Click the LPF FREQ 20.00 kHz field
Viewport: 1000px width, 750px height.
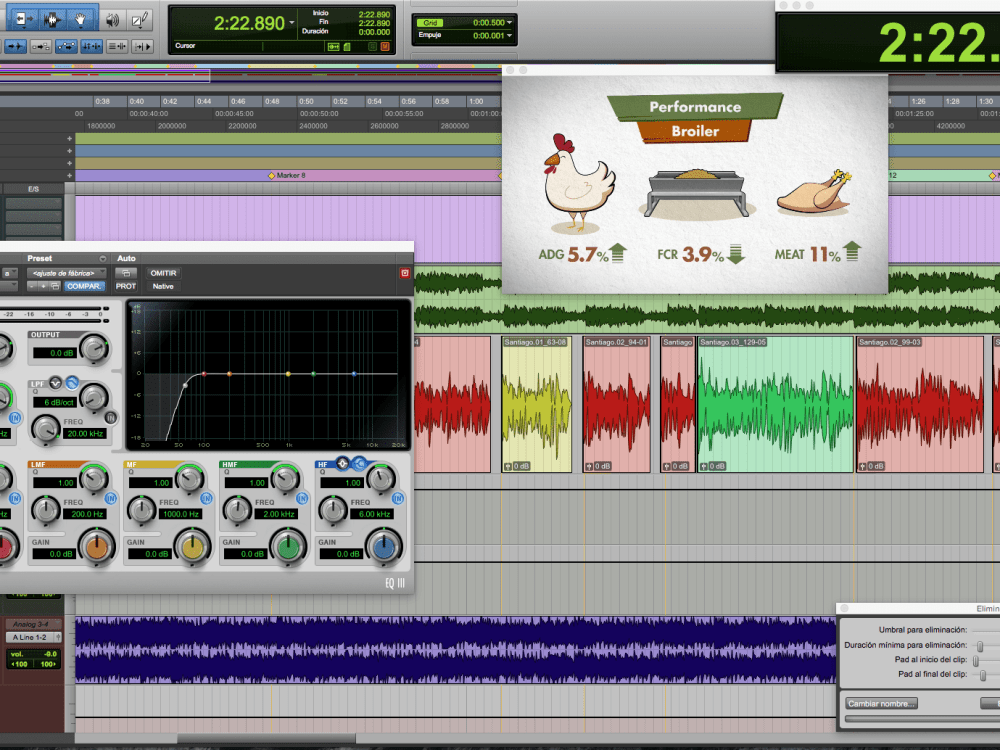click(85, 434)
